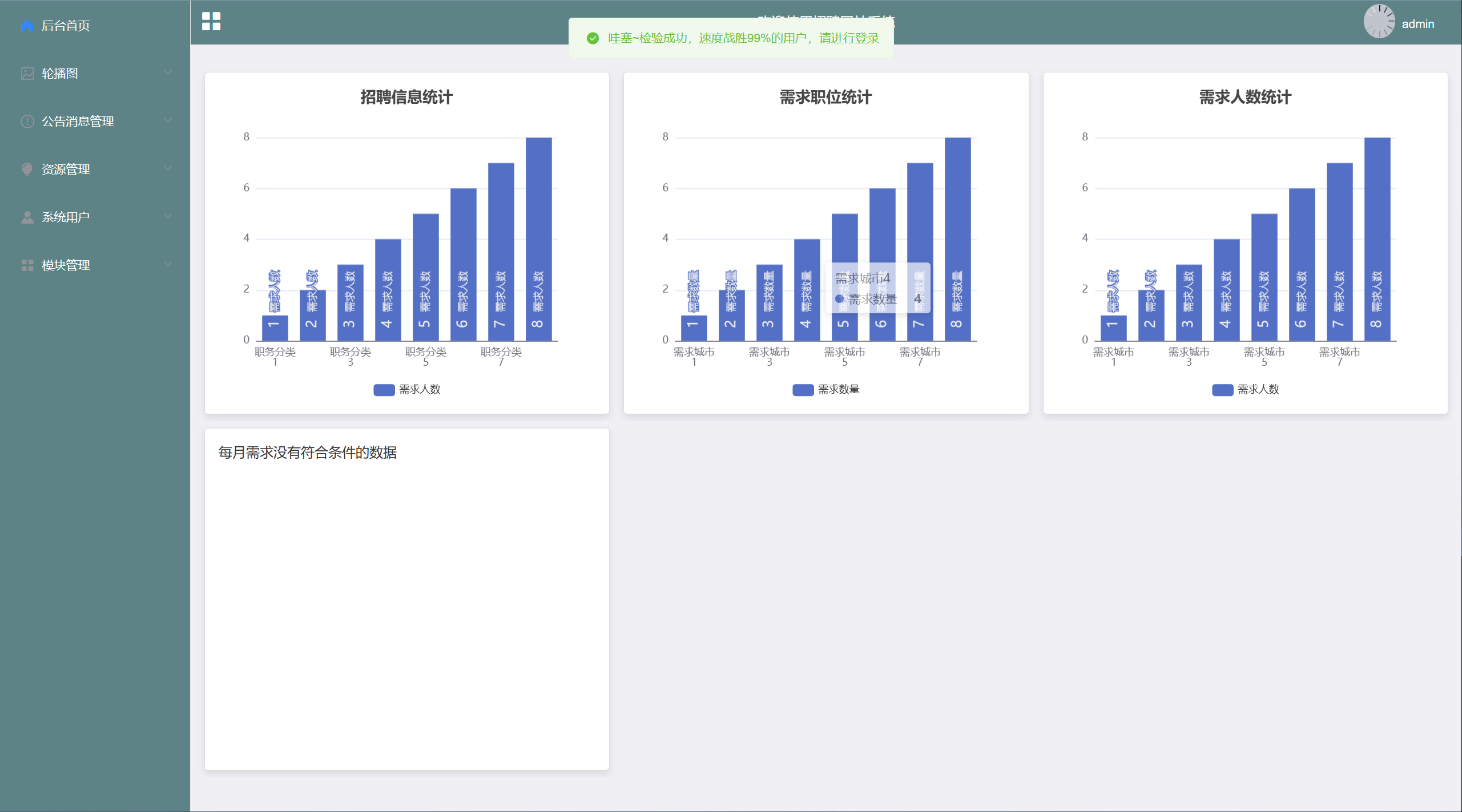Click the grid icon beside 模块管理

point(27,265)
